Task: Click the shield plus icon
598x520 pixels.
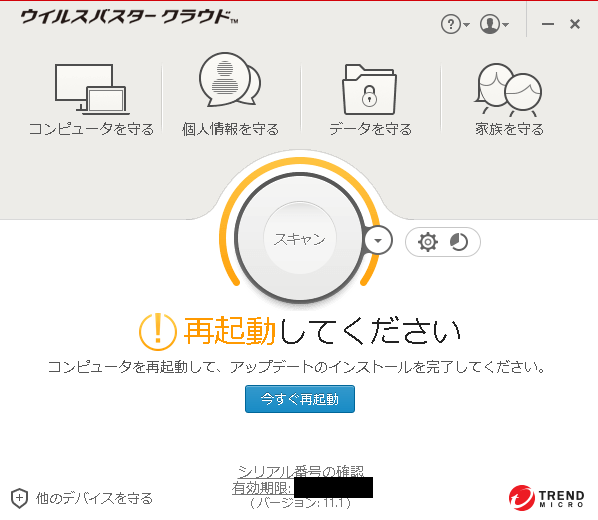Action: tap(19, 498)
